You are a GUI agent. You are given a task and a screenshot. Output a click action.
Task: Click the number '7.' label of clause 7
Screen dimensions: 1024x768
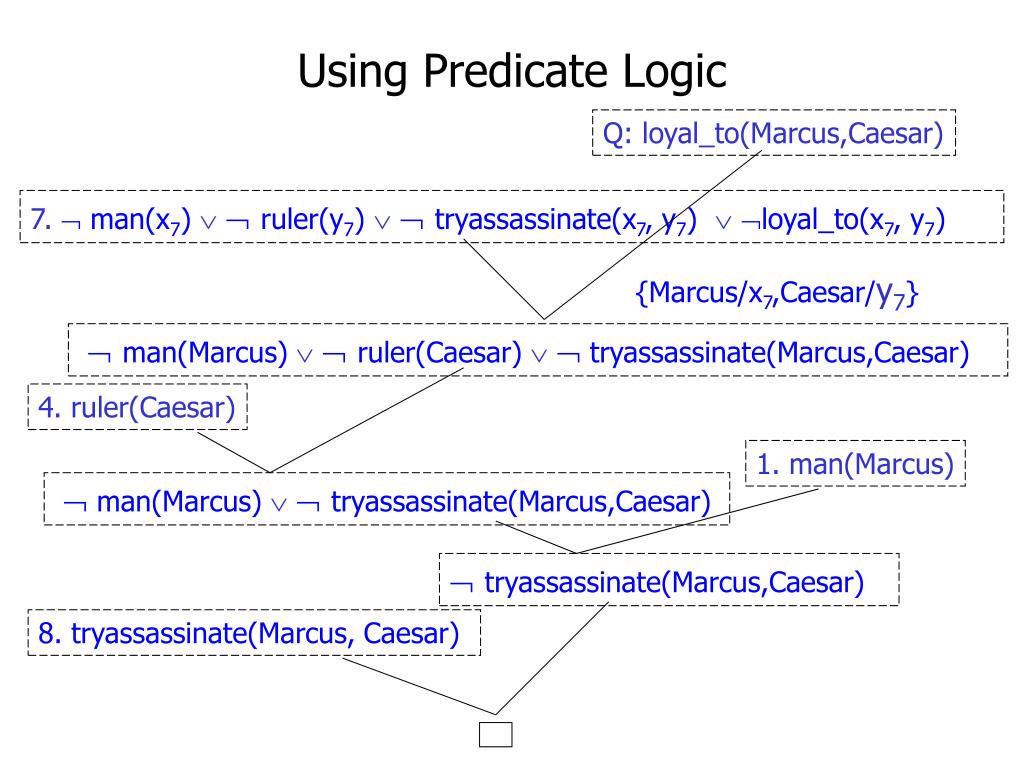click(x=40, y=219)
